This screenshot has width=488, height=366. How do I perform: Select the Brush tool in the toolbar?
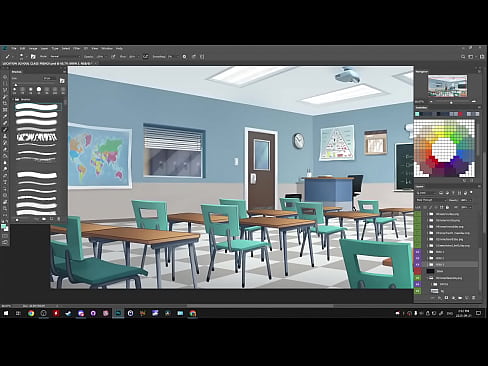pyautogui.click(x=5, y=130)
